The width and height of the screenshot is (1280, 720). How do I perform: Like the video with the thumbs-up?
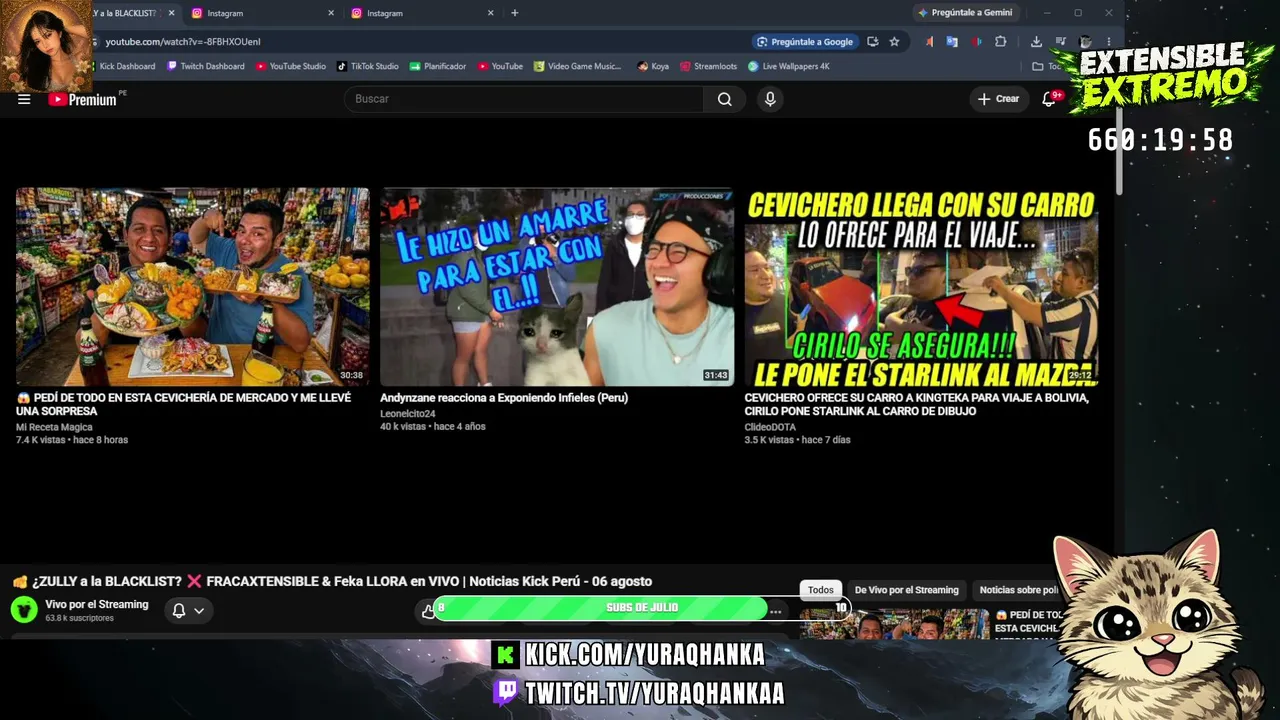click(429, 611)
